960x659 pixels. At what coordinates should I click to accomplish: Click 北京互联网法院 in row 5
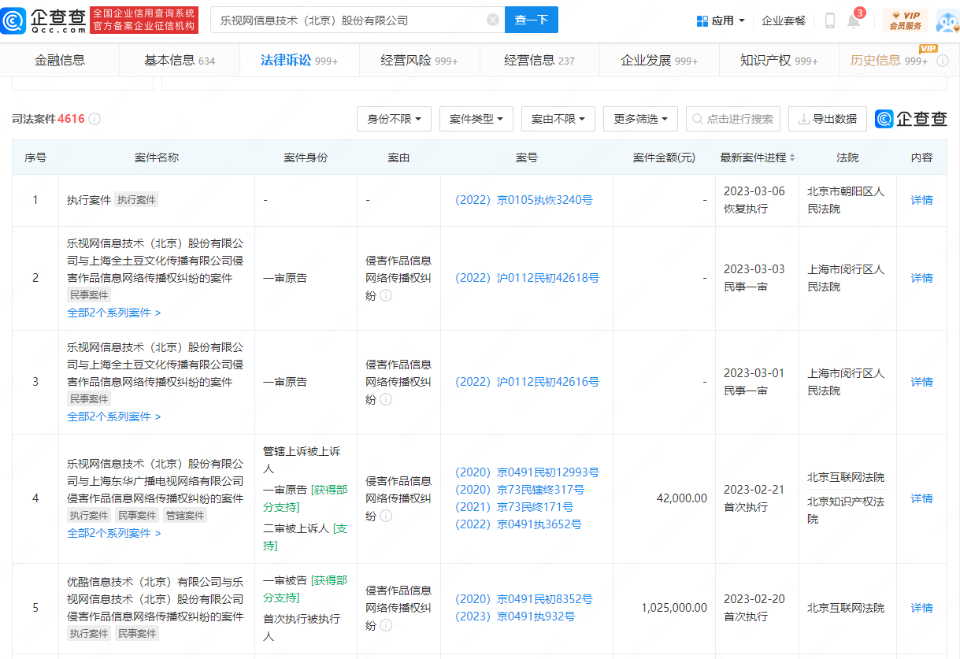[846, 608]
